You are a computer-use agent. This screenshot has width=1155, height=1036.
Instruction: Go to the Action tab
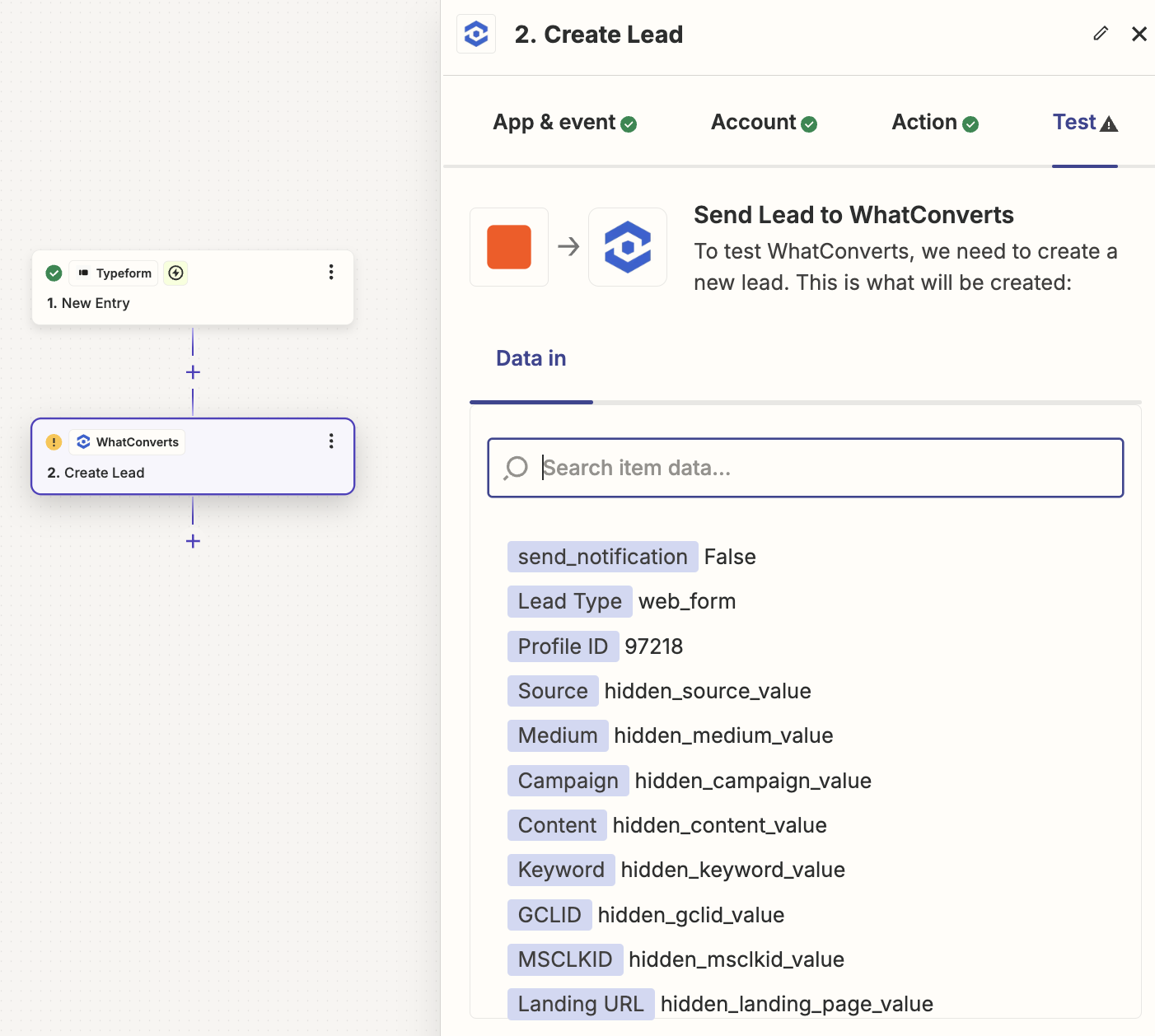(x=935, y=122)
